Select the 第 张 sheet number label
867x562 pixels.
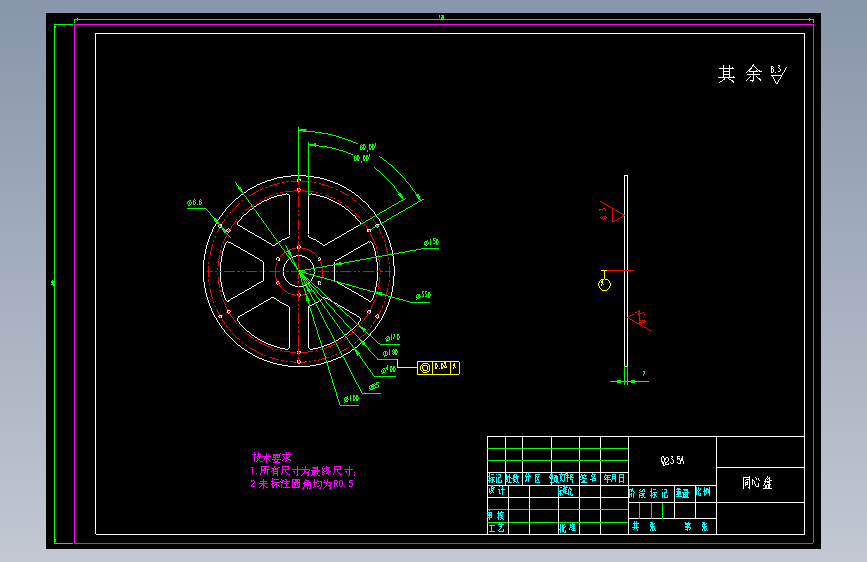(696, 527)
